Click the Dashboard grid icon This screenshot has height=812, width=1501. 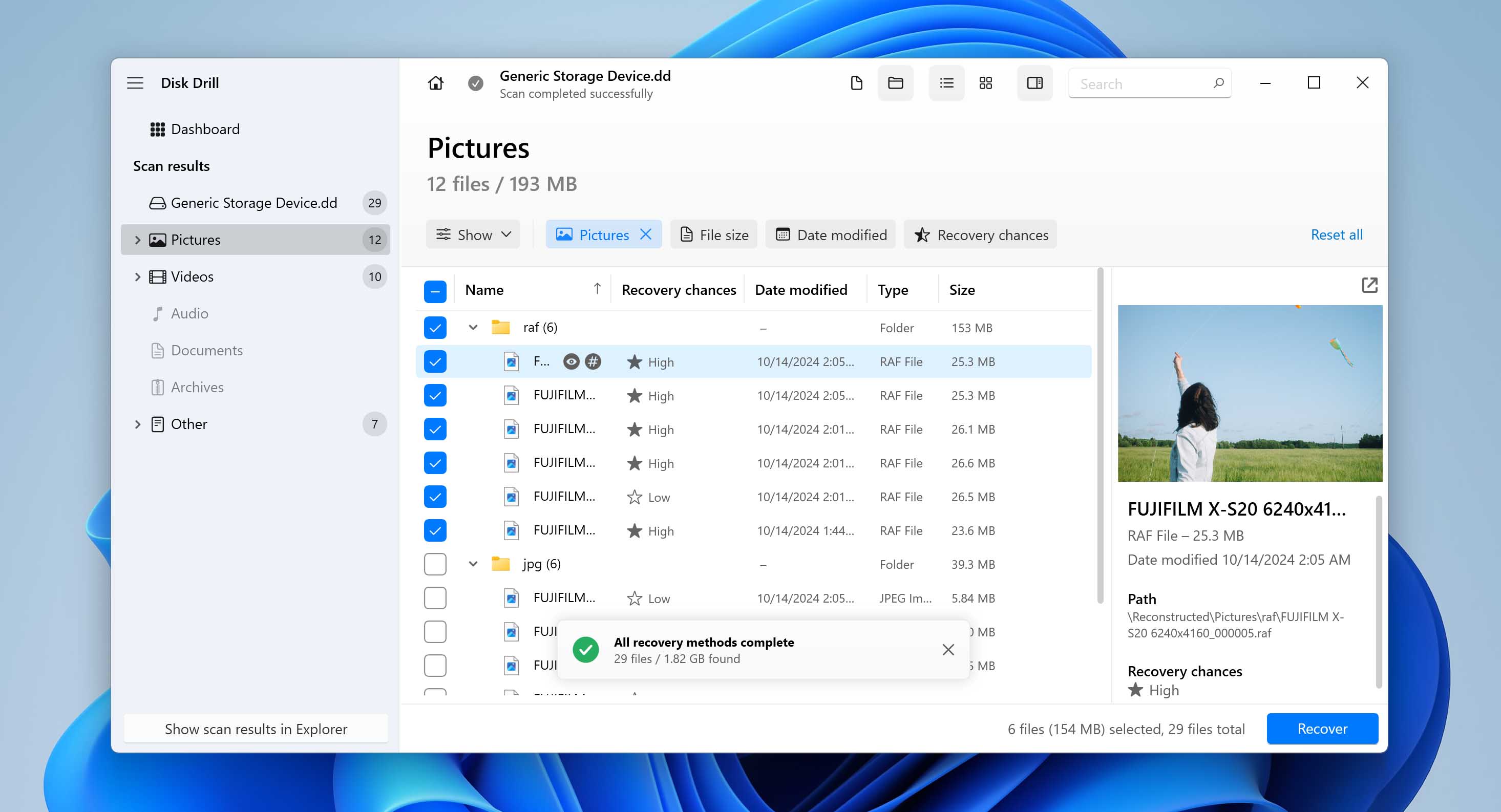(157, 130)
